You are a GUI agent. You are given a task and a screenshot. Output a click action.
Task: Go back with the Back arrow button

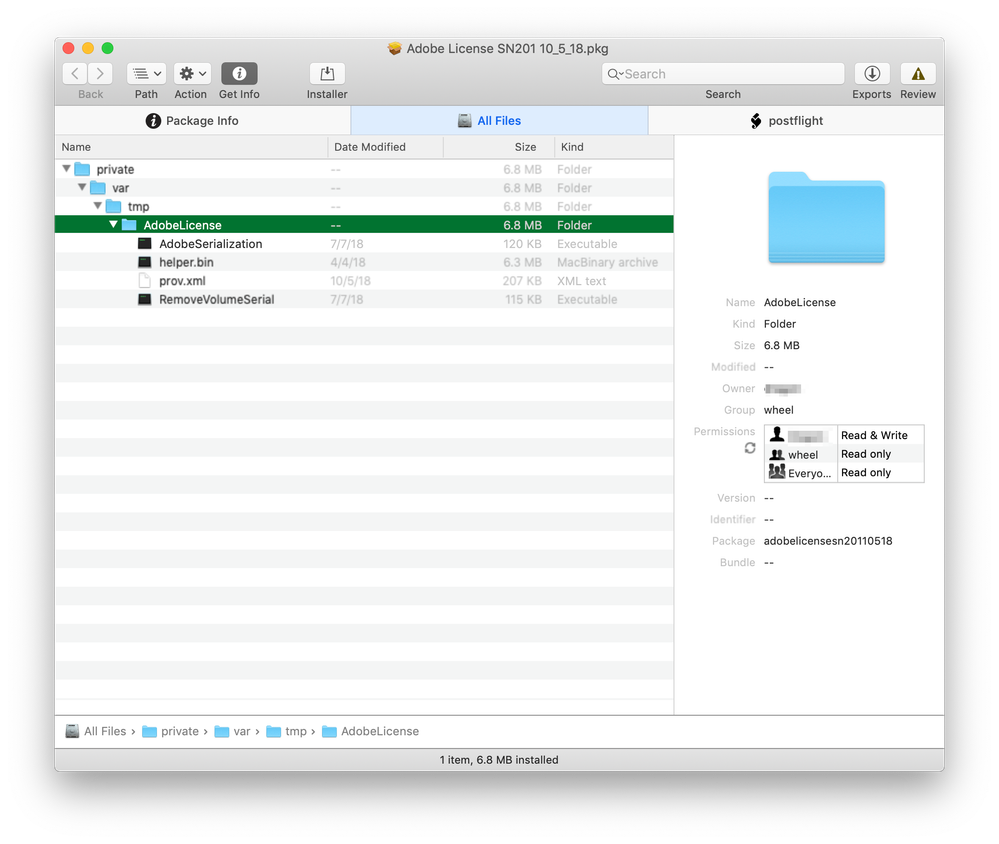pos(75,74)
